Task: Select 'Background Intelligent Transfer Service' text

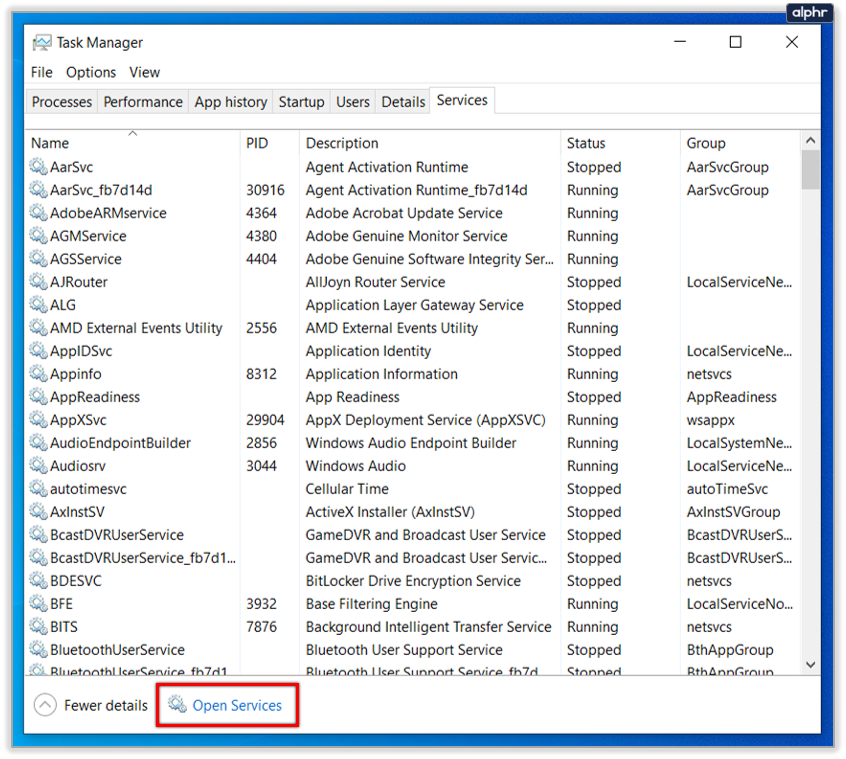Action: click(x=428, y=627)
